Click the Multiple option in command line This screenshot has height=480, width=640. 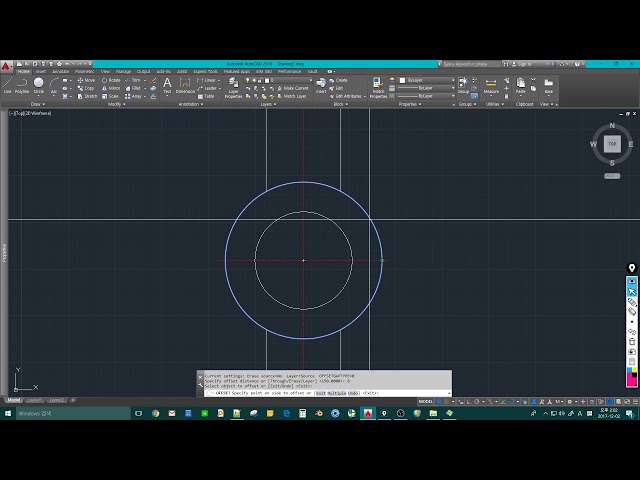[x=336, y=393]
